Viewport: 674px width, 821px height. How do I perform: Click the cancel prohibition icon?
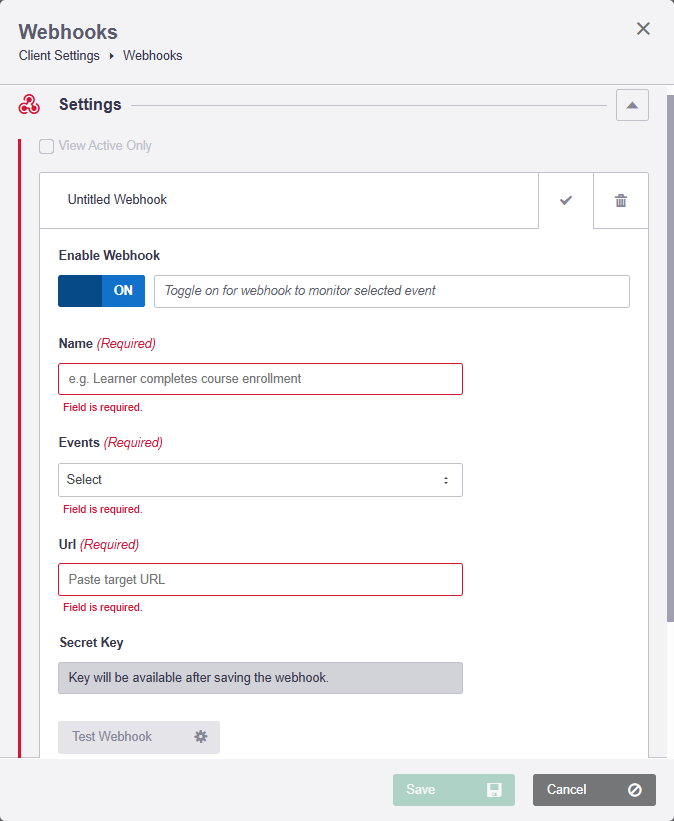(633, 789)
